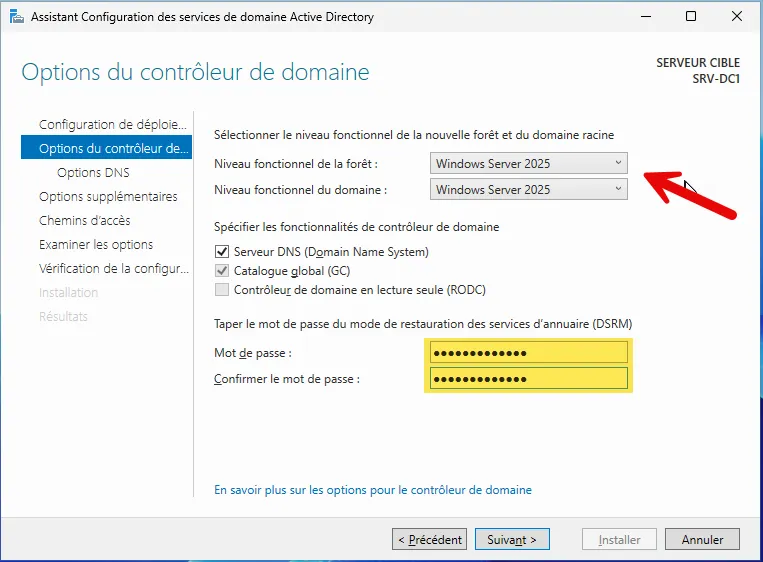Open the Examiner les options step
Image resolution: width=763 pixels, height=562 pixels.
click(96, 245)
